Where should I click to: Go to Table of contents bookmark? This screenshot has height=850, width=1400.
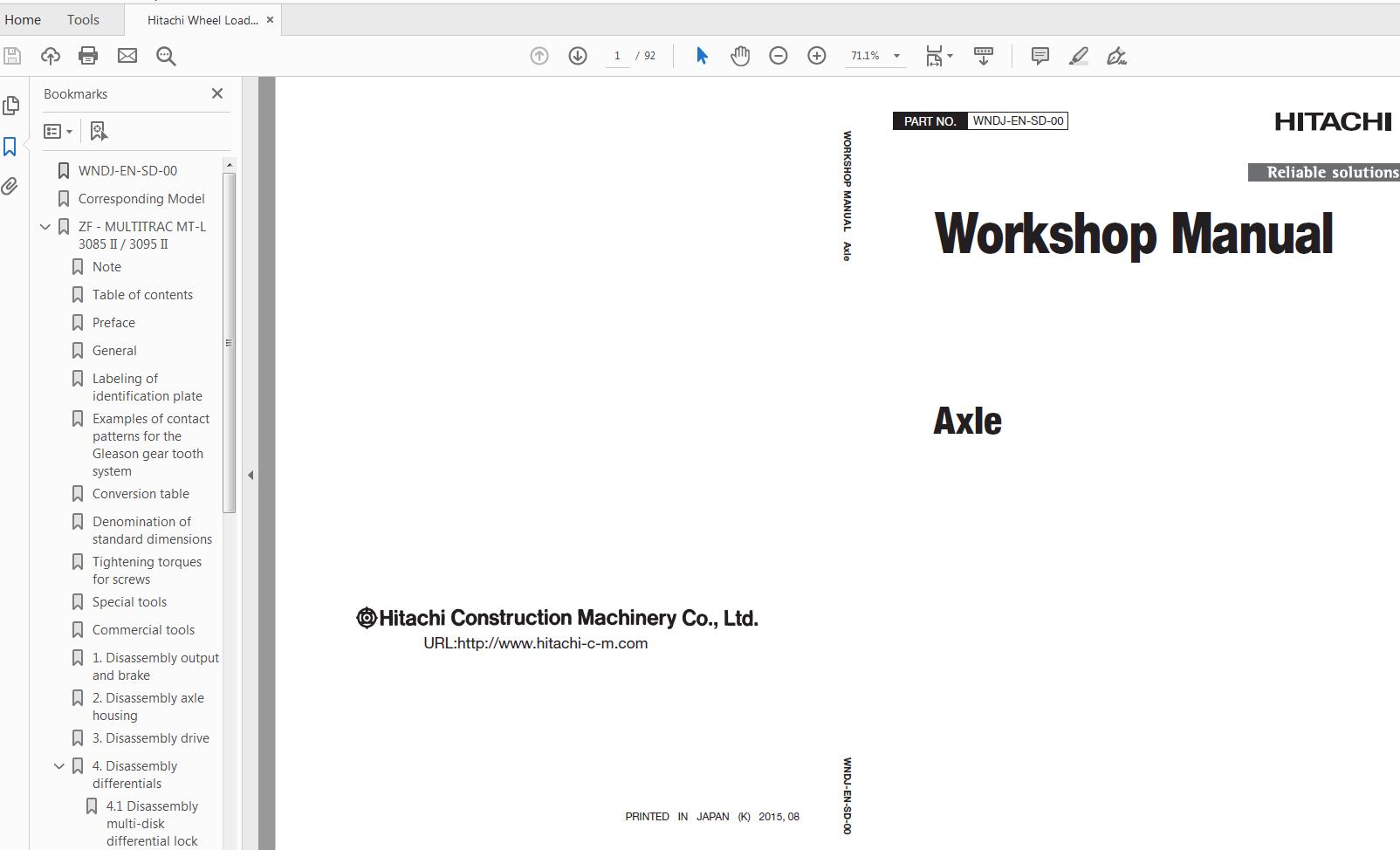tap(142, 295)
